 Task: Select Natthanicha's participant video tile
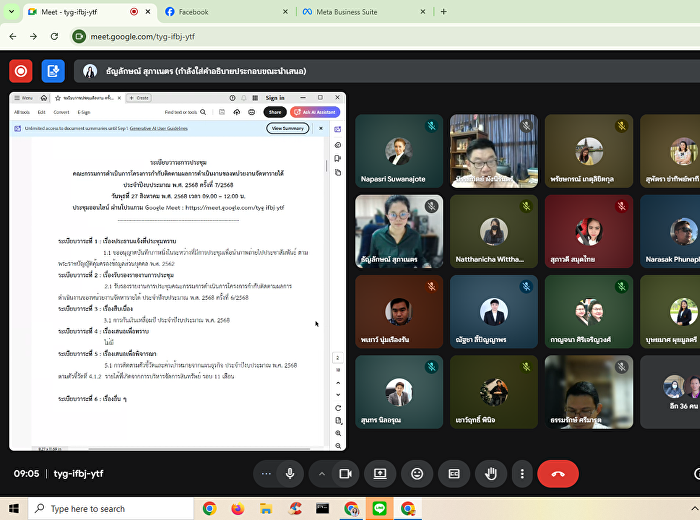tap(493, 231)
